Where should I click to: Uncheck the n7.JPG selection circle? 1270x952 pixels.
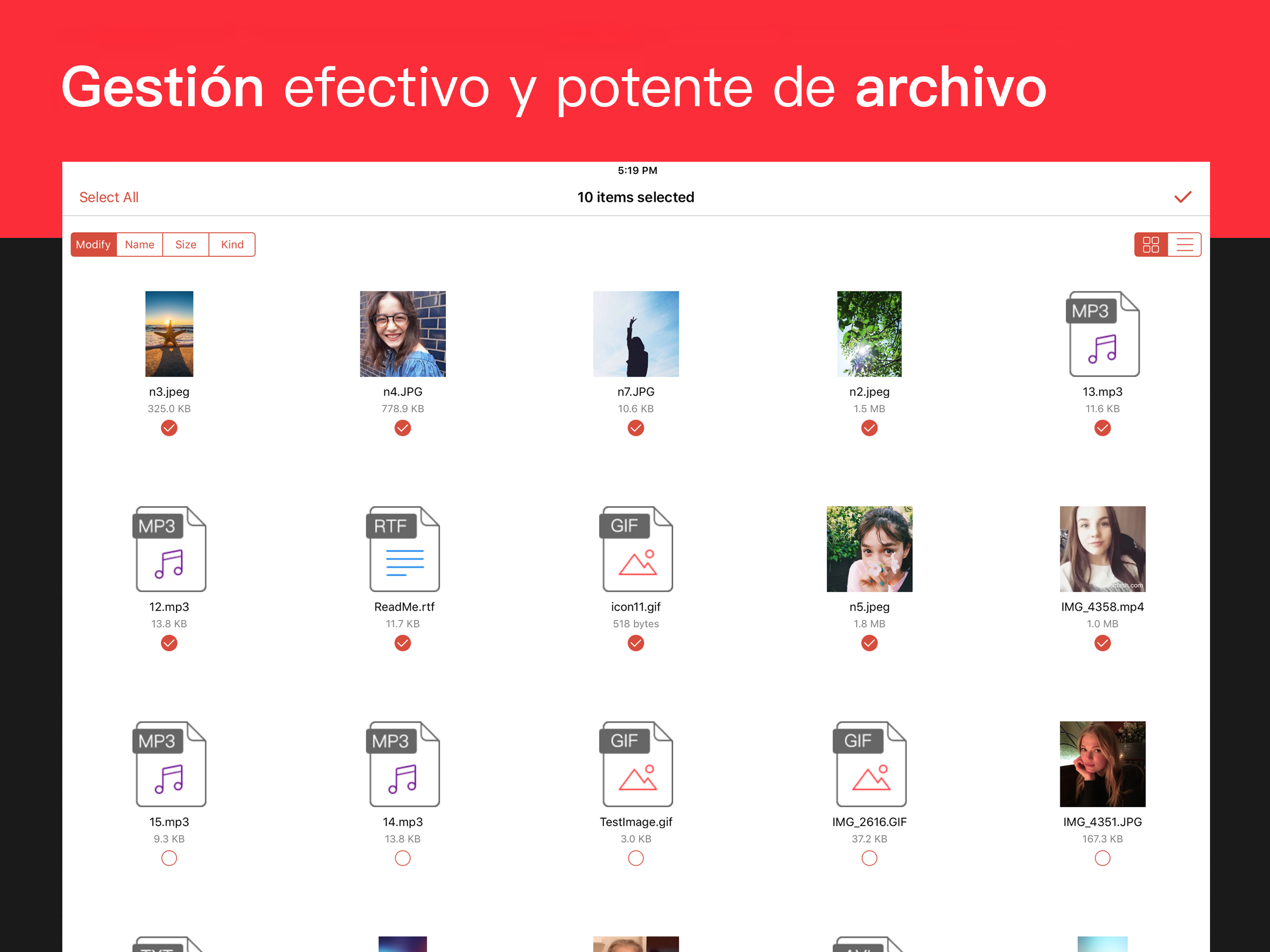pyautogui.click(x=636, y=428)
